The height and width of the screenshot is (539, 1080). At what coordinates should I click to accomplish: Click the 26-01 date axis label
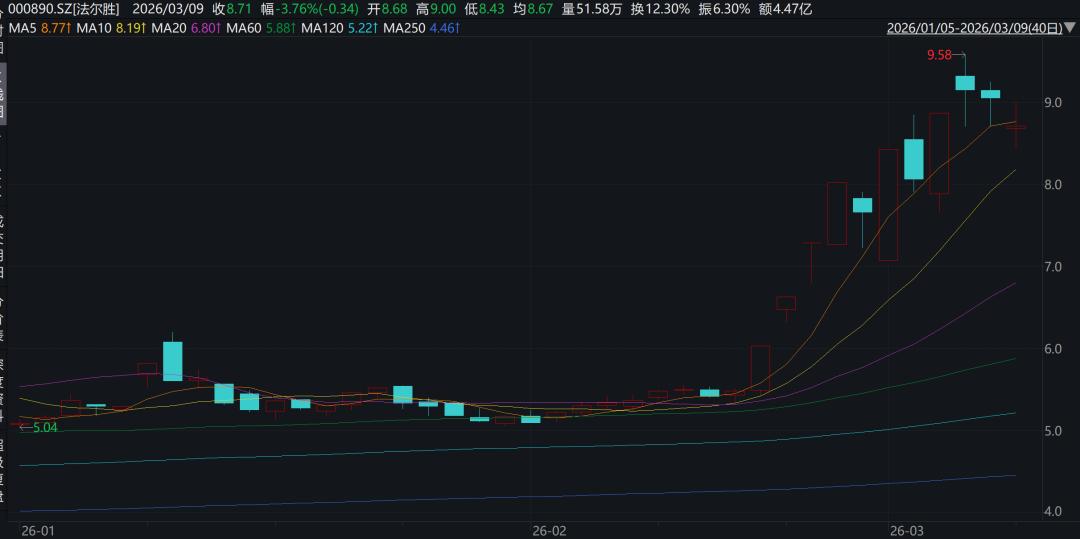click(37, 531)
